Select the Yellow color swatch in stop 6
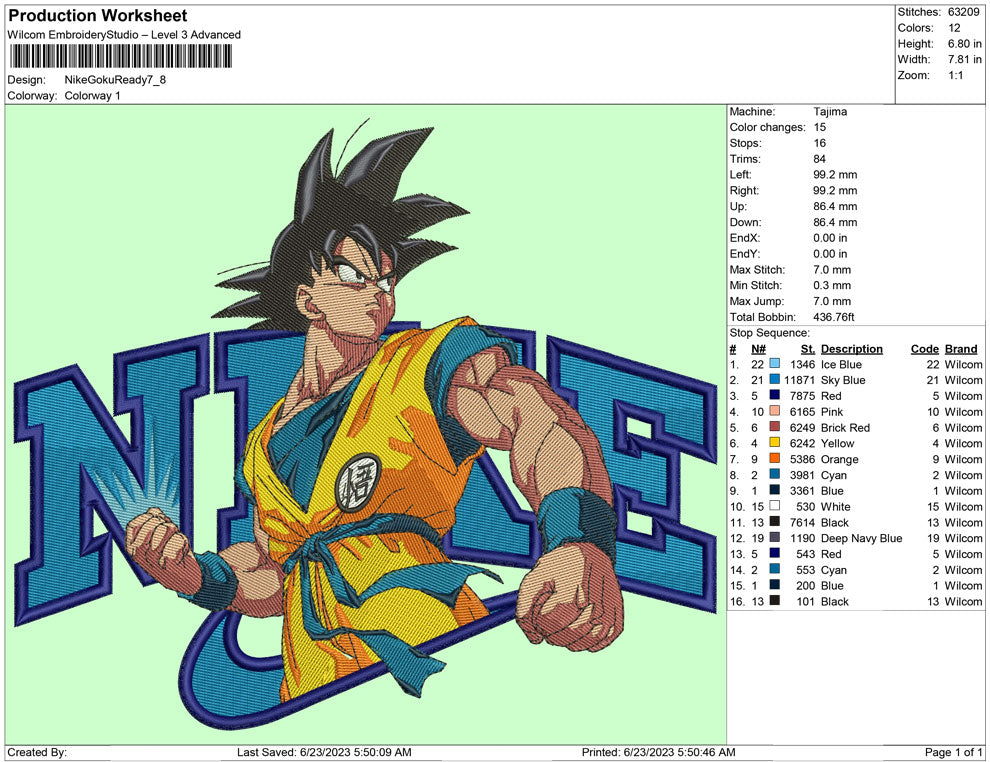Viewport: 990px width, 762px height. [x=775, y=443]
